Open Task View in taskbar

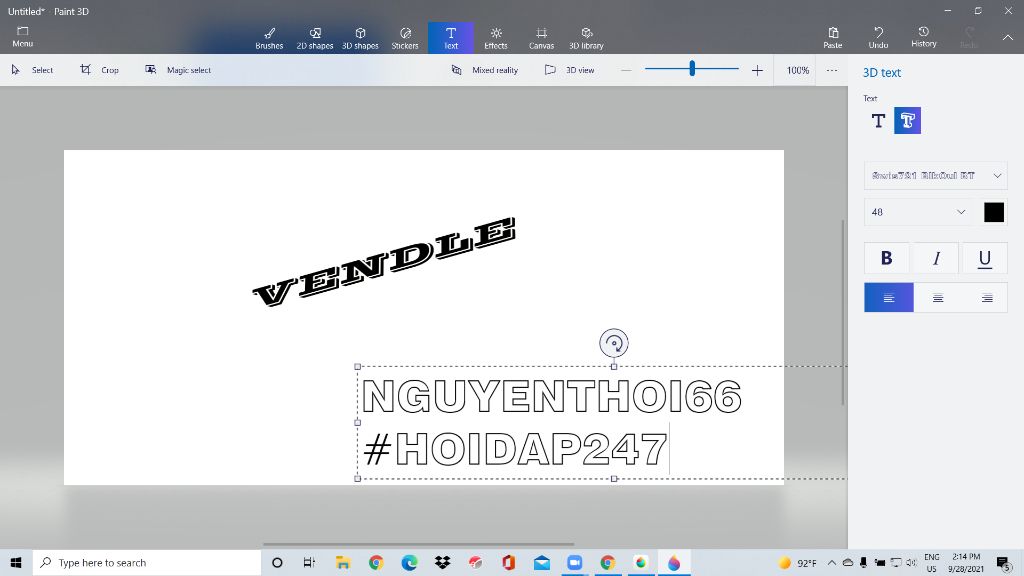point(310,562)
